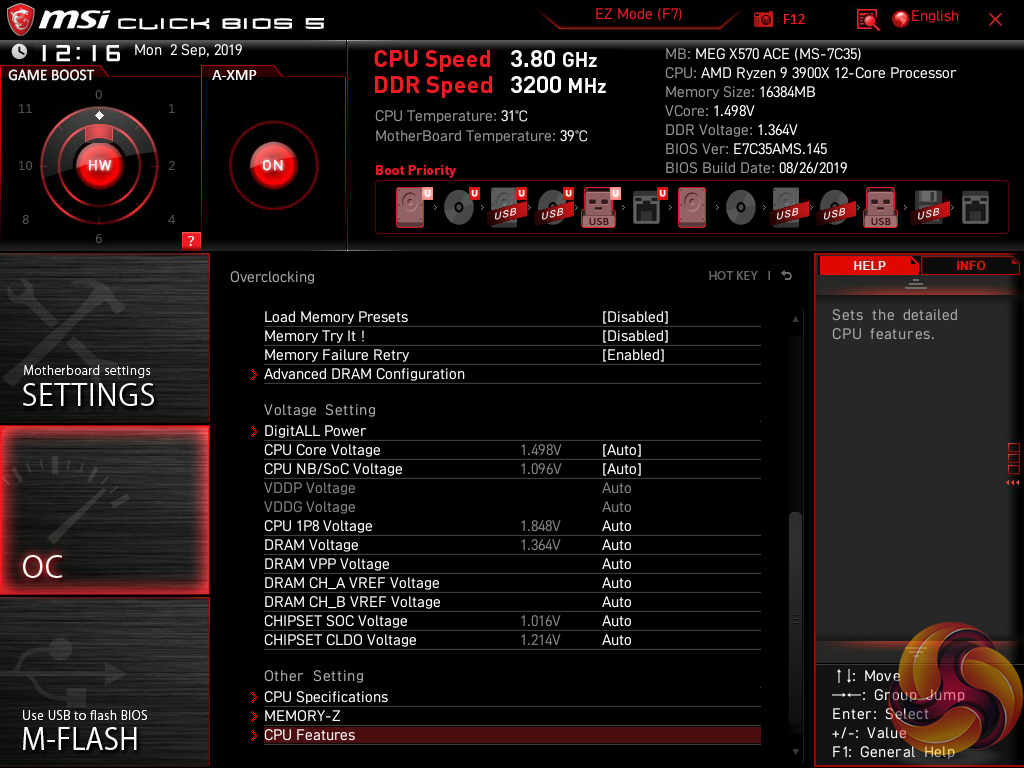The width and height of the screenshot is (1024, 768).
Task: Click the greyed VDDP Voltage row
Action: click(x=512, y=488)
